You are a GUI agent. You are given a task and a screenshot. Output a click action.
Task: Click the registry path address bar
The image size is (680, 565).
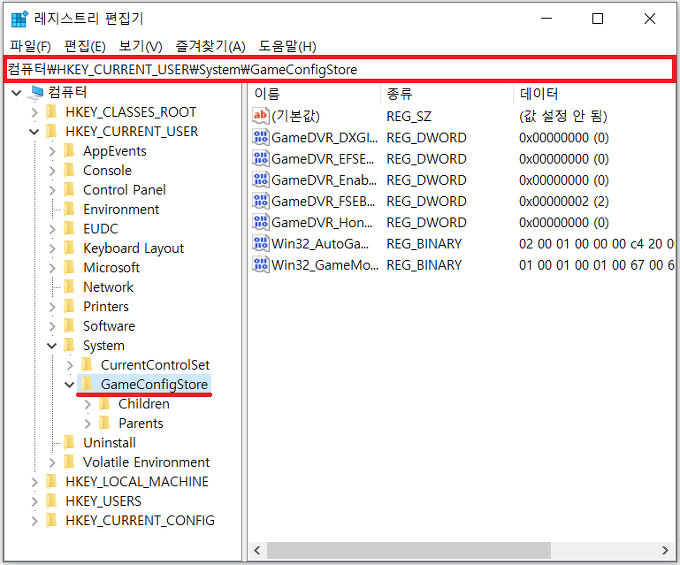pos(340,69)
